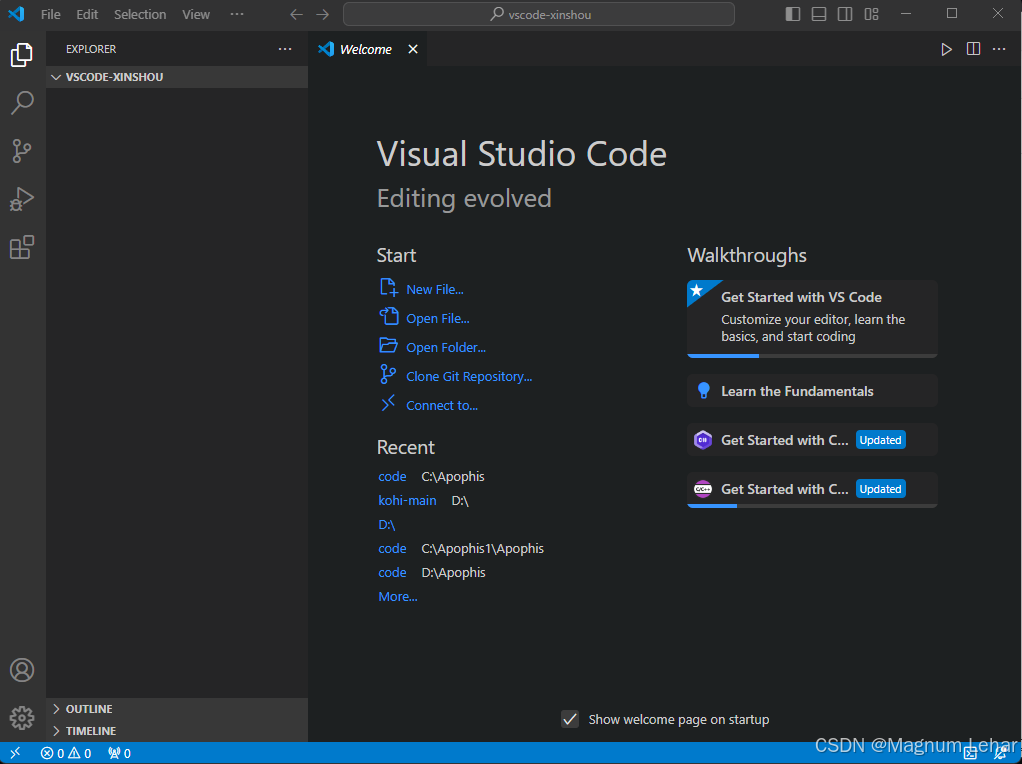This screenshot has width=1022, height=764.
Task: Open recent code folder at D:\Apophis
Action: click(392, 572)
